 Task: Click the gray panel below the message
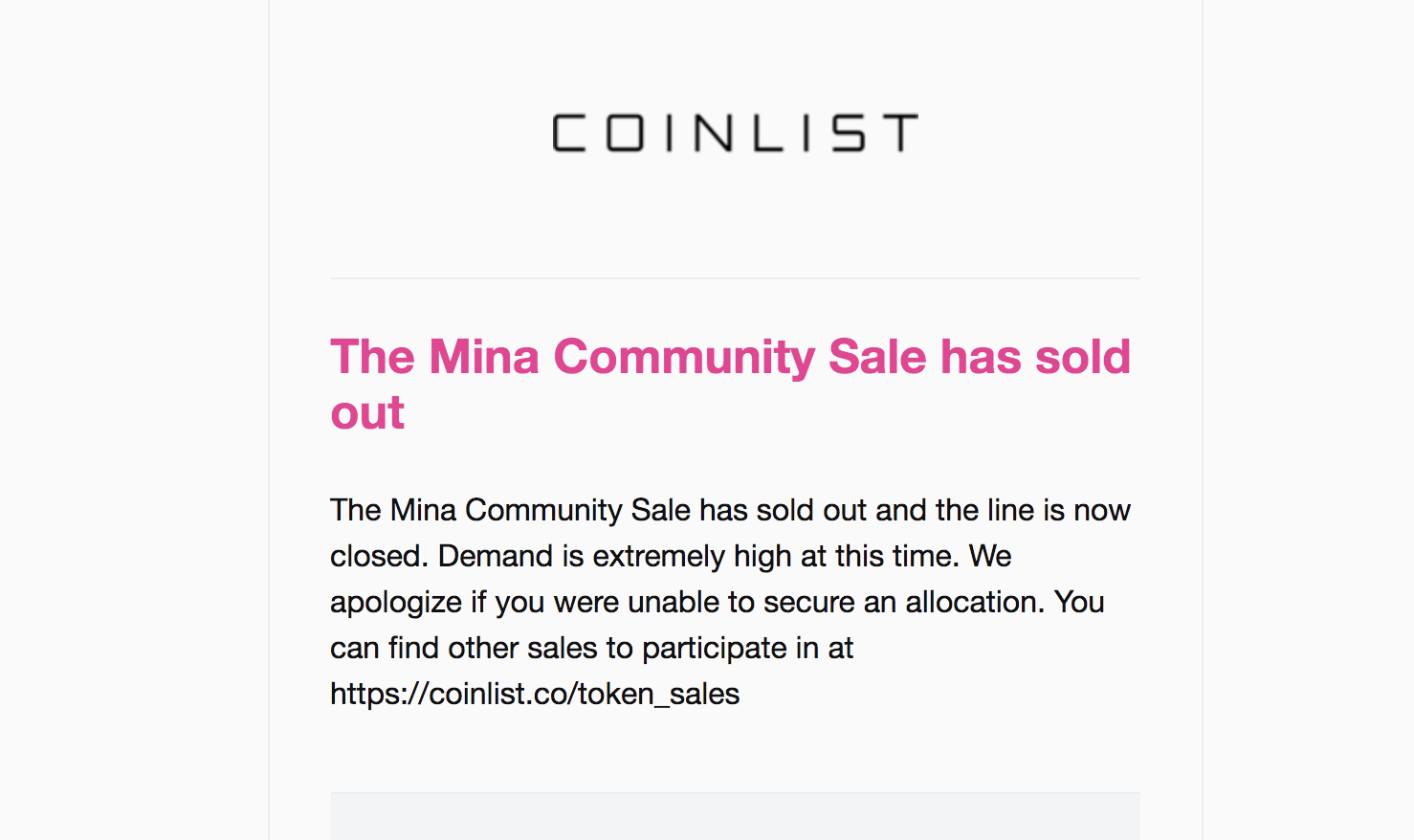735,816
